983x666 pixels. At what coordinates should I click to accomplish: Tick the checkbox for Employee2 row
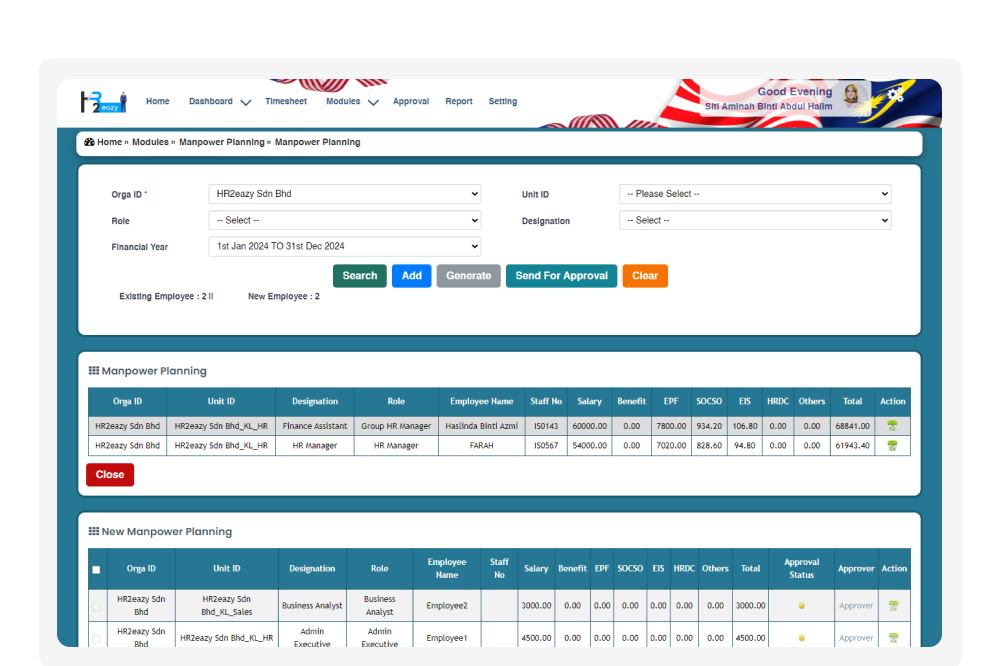(96, 606)
